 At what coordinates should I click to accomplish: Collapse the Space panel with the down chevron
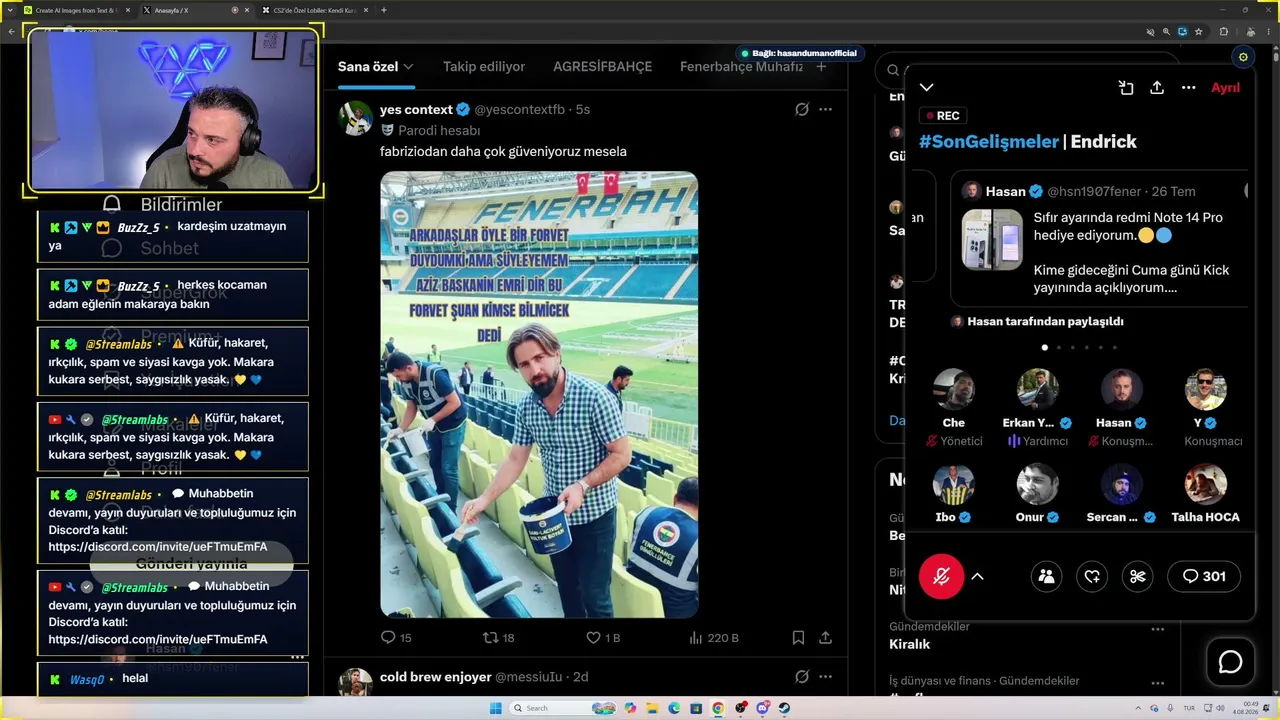927,88
